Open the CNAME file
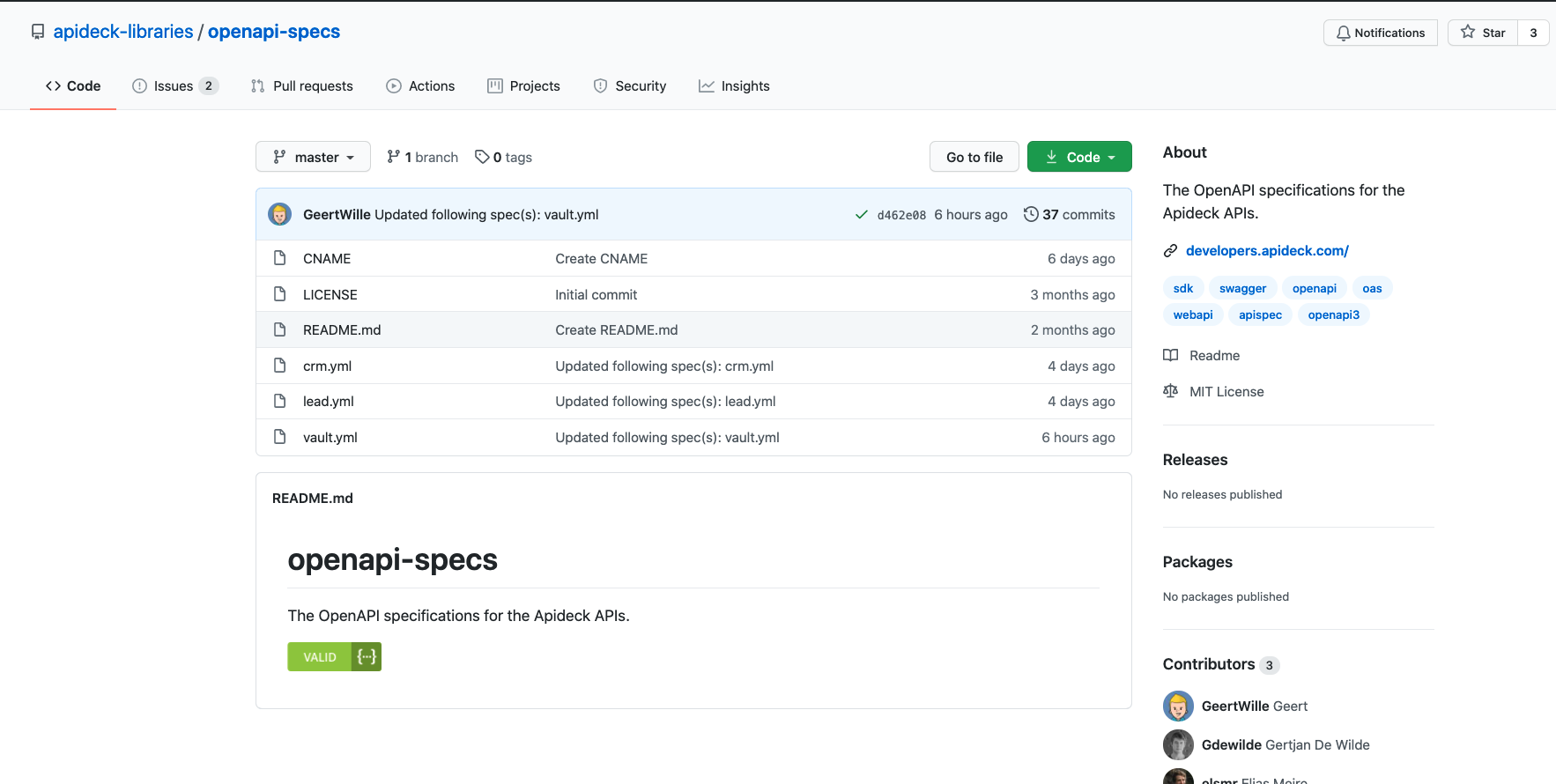 [x=327, y=258]
